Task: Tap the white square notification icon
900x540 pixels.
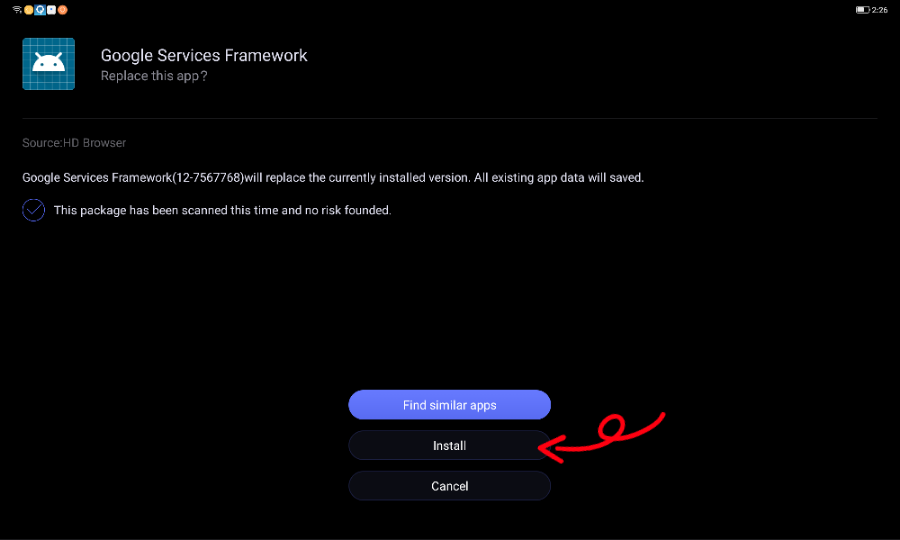Action: click(x=51, y=10)
